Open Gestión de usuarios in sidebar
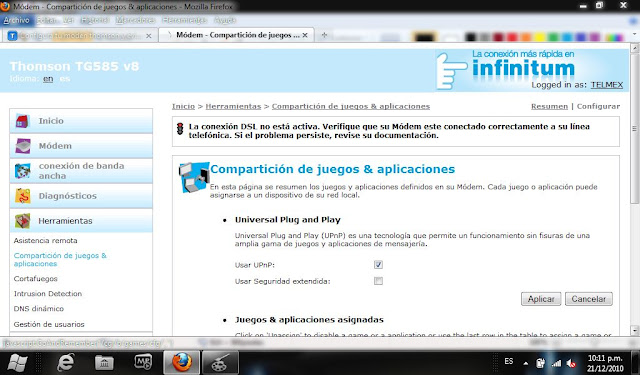 click(x=49, y=324)
